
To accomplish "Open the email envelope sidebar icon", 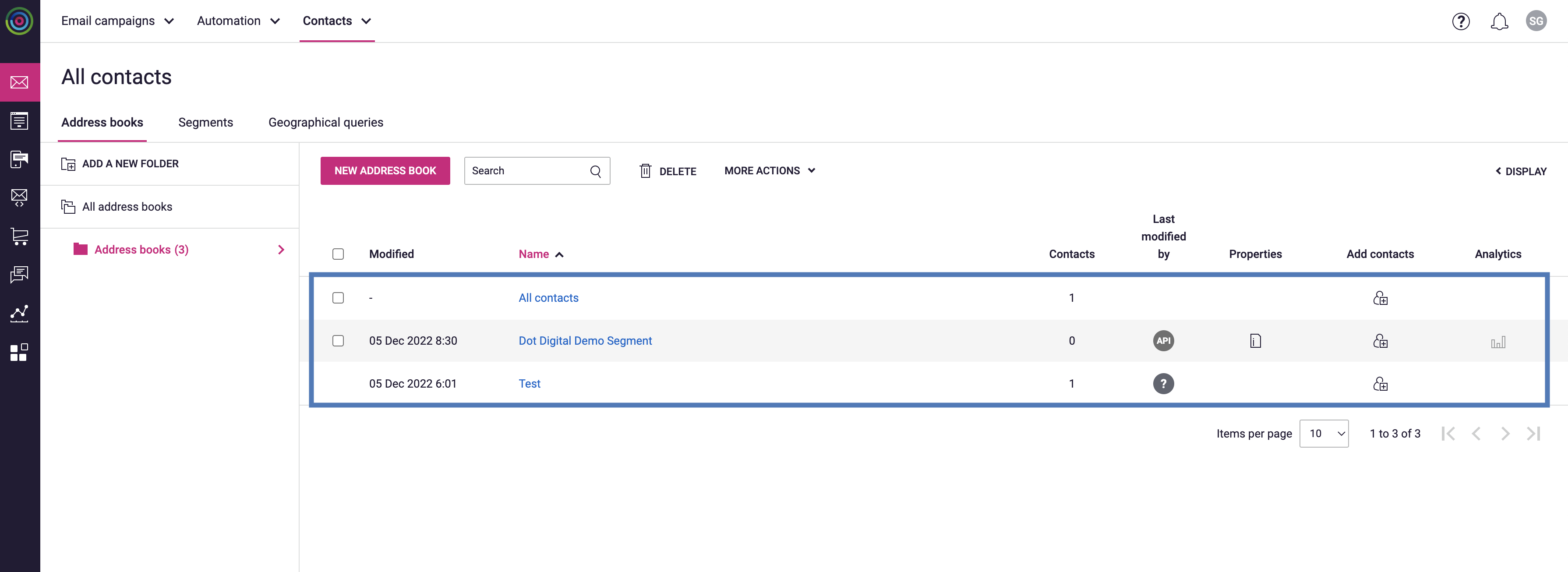I will click(19, 82).
